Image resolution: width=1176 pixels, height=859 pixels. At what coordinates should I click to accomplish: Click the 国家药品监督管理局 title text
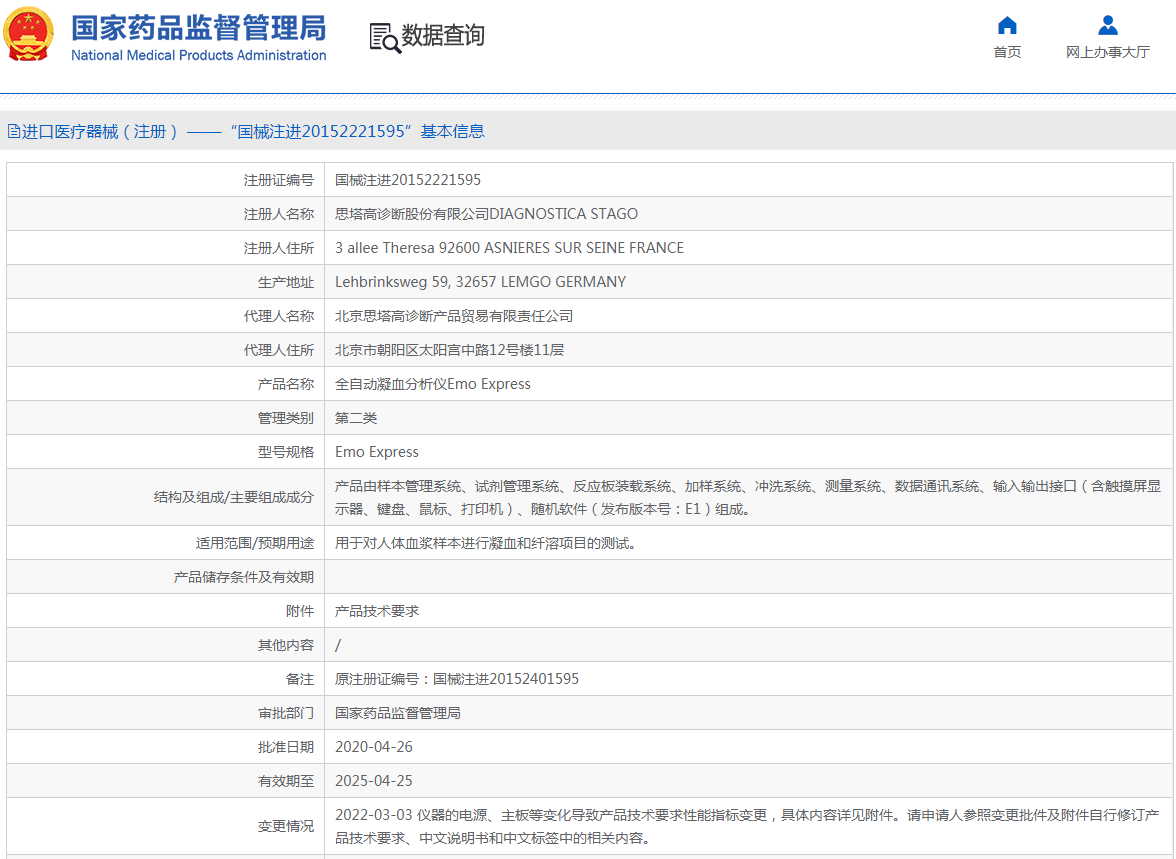coord(198,27)
